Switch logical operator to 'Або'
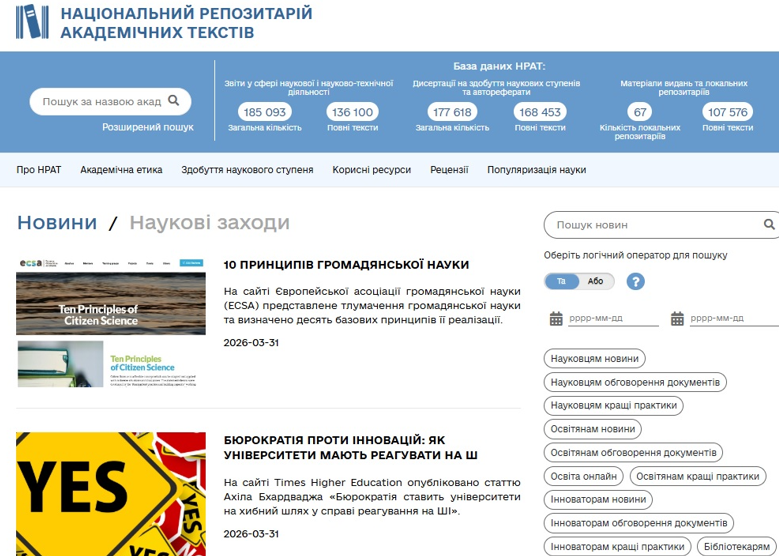The height and width of the screenshot is (556, 779). 595,281
